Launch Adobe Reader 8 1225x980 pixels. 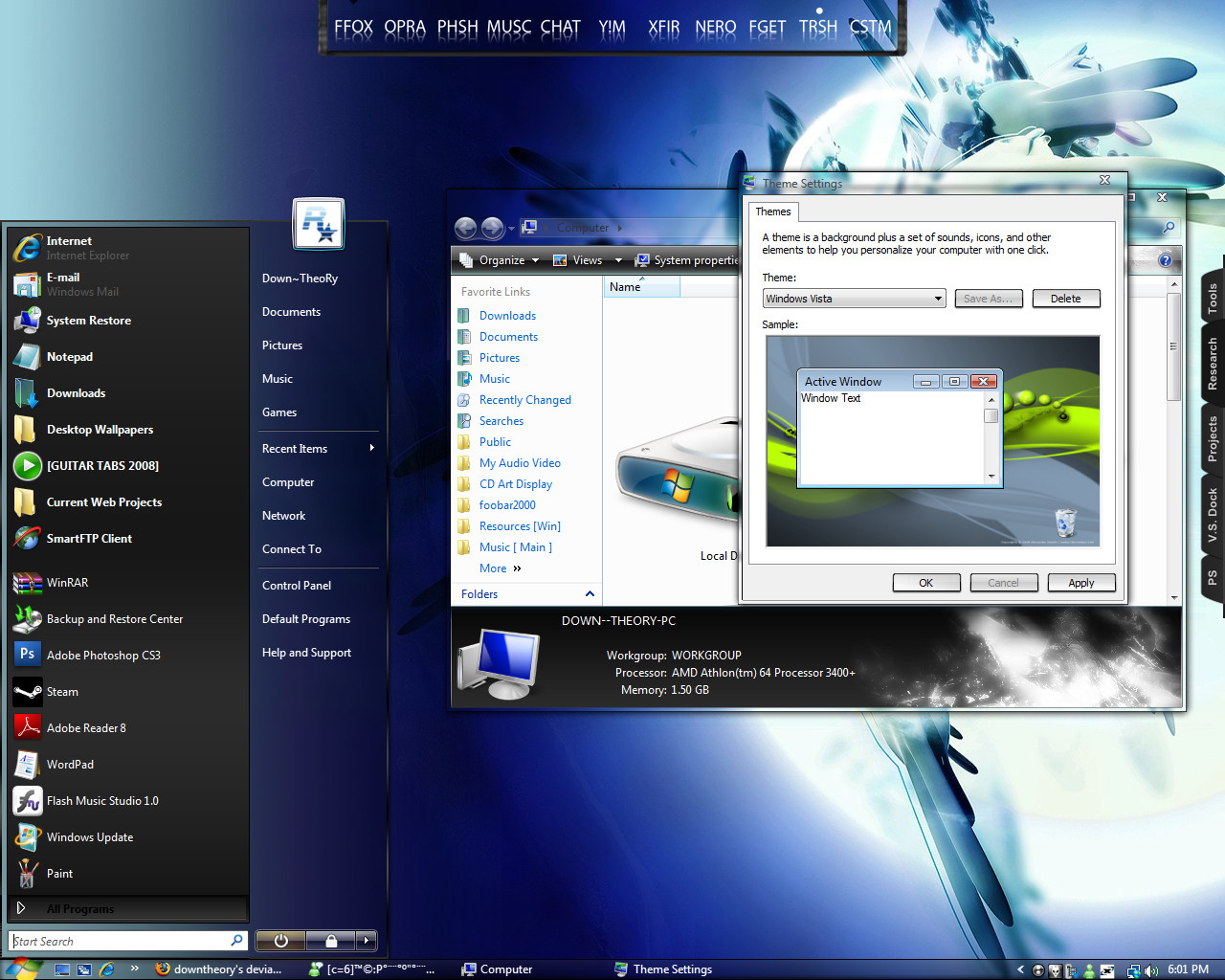127,728
